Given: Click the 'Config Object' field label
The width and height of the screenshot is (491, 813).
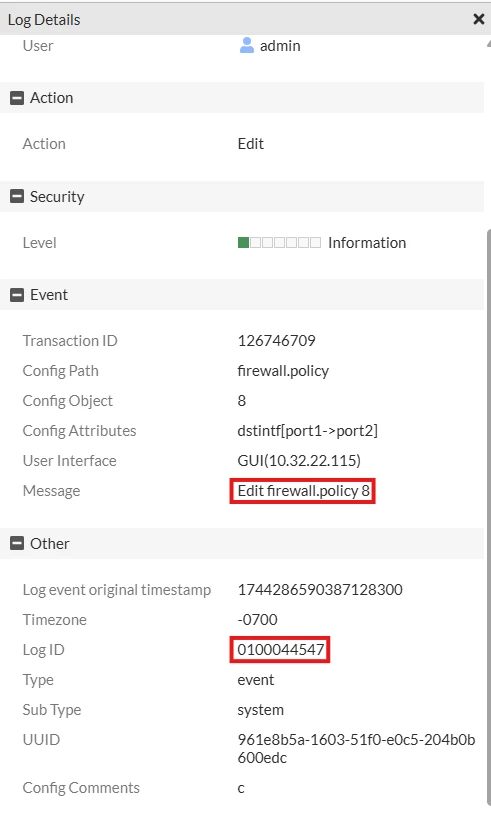Looking at the screenshot, I should pyautogui.click(x=67, y=401).
